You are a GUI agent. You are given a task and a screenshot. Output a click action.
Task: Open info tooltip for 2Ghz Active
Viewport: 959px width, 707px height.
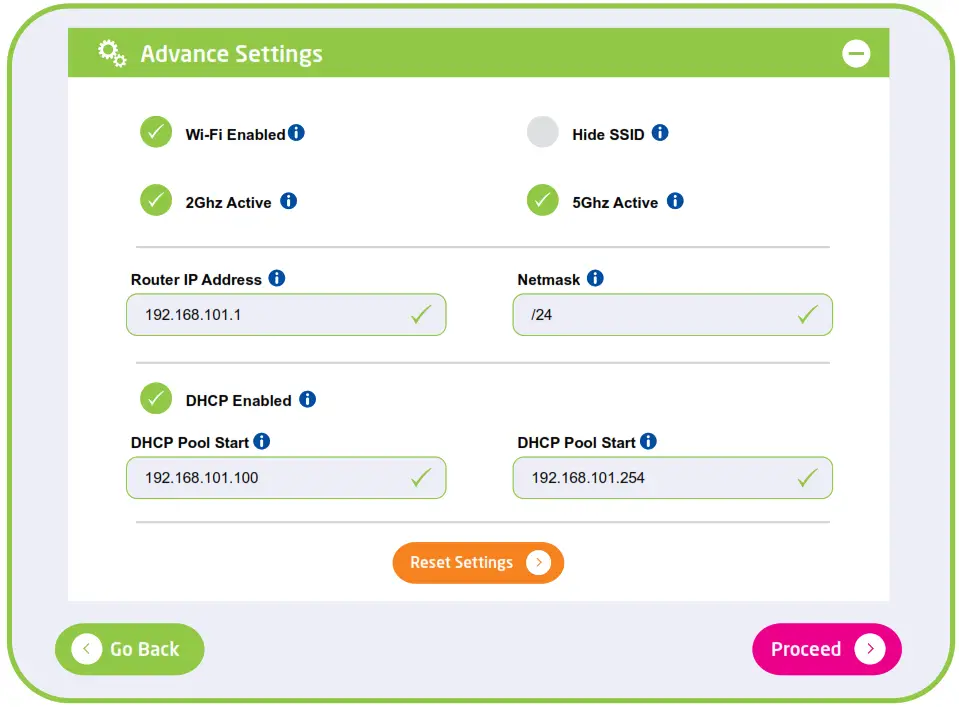(x=288, y=201)
